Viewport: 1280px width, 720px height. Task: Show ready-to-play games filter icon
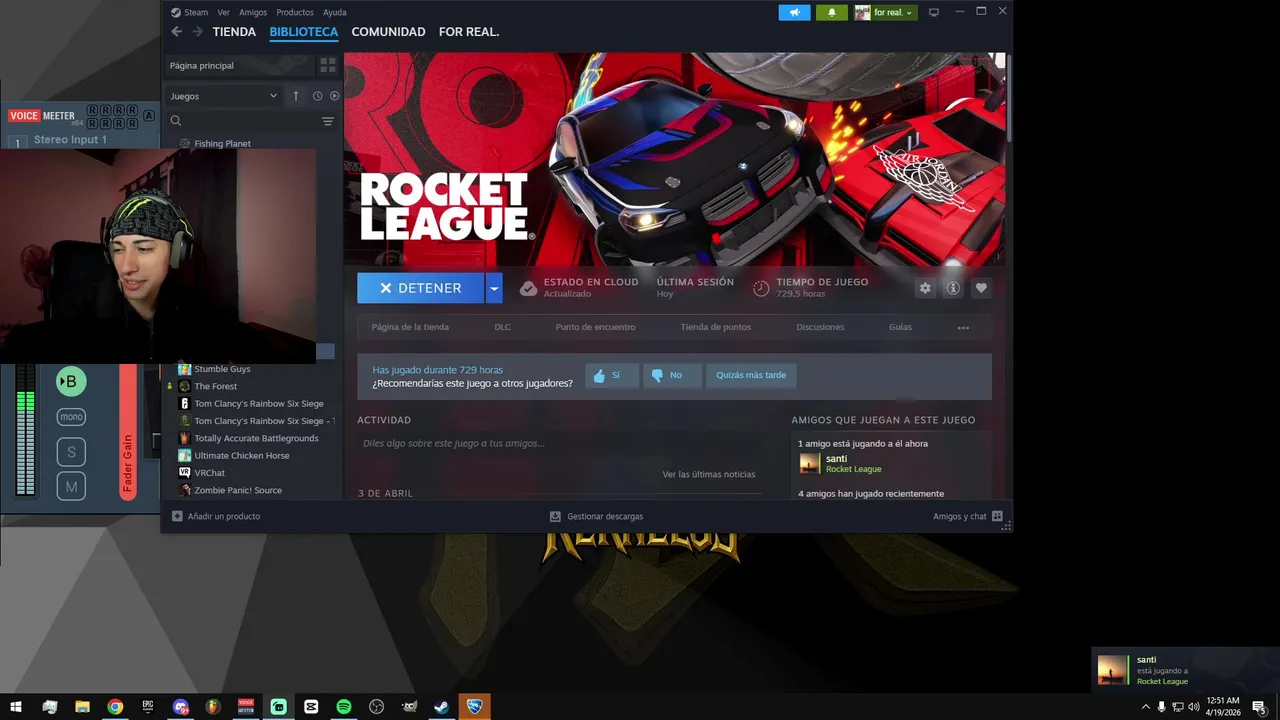coord(334,96)
